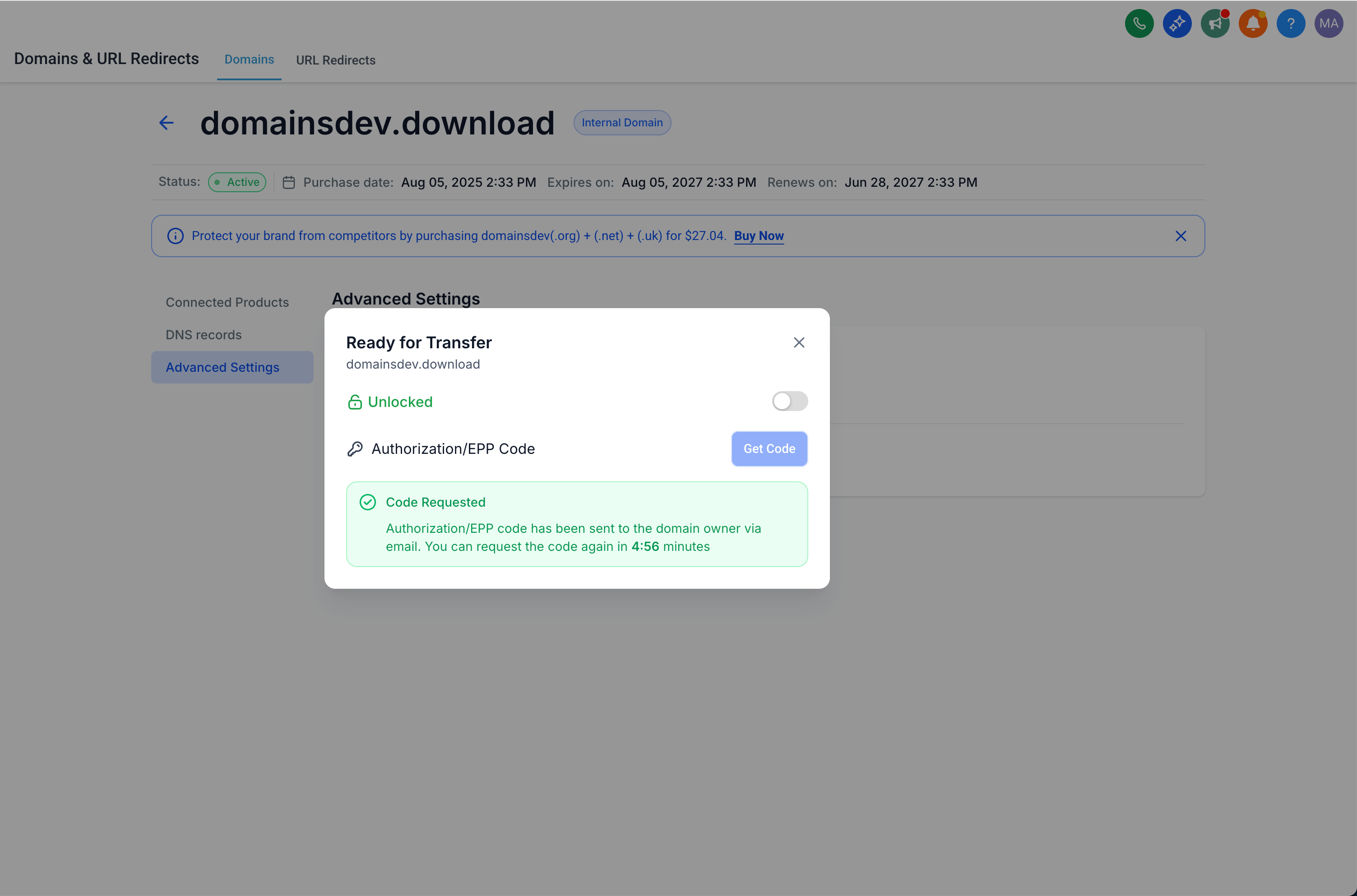Click the Internal Domain badge

pyautogui.click(x=622, y=123)
